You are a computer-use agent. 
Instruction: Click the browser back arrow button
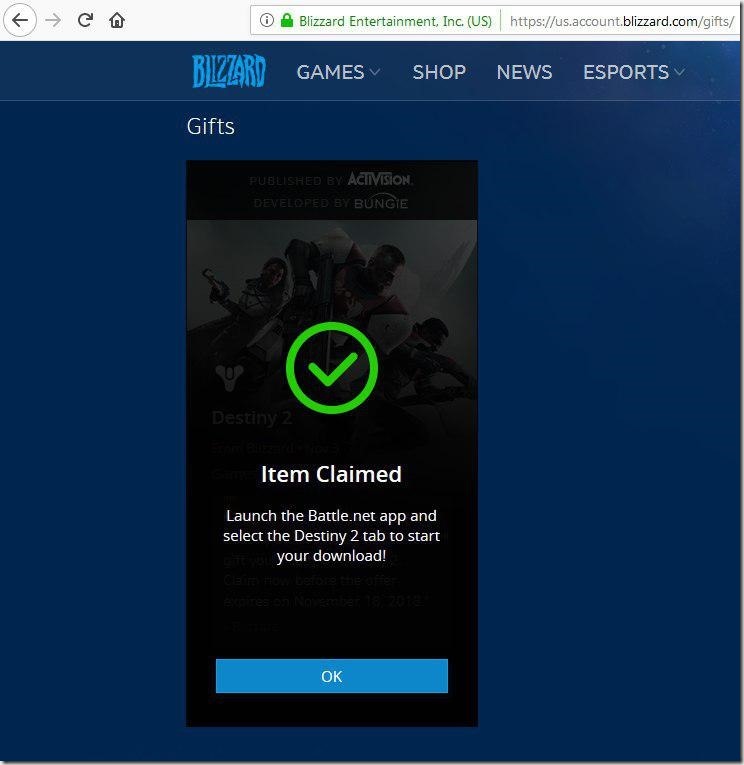20,20
